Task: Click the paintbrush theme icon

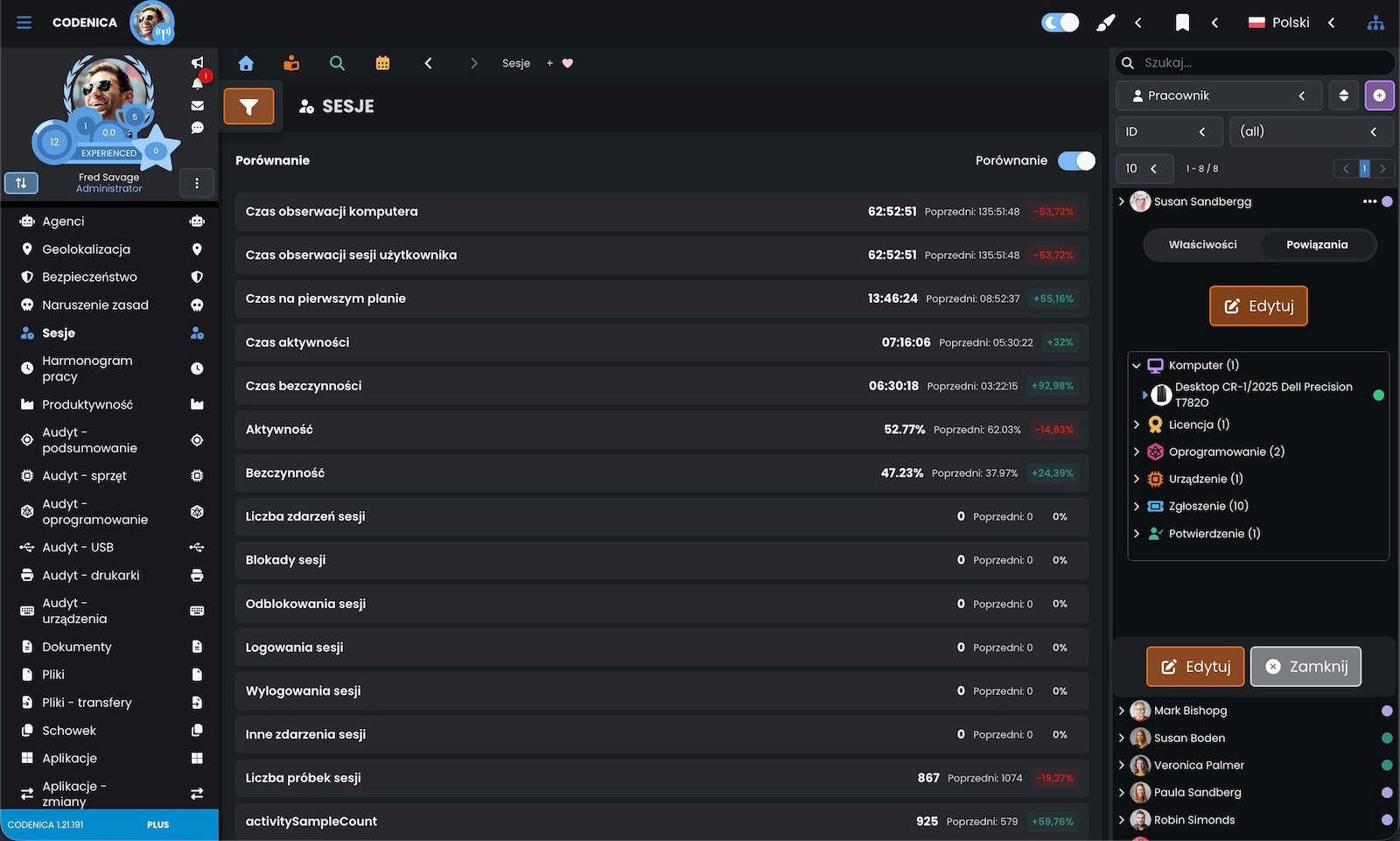Action: coord(1106,23)
